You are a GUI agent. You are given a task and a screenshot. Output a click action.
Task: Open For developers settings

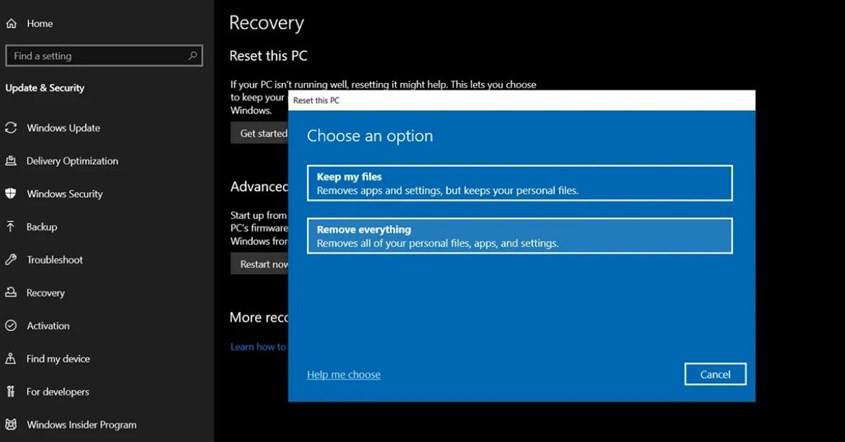58,391
